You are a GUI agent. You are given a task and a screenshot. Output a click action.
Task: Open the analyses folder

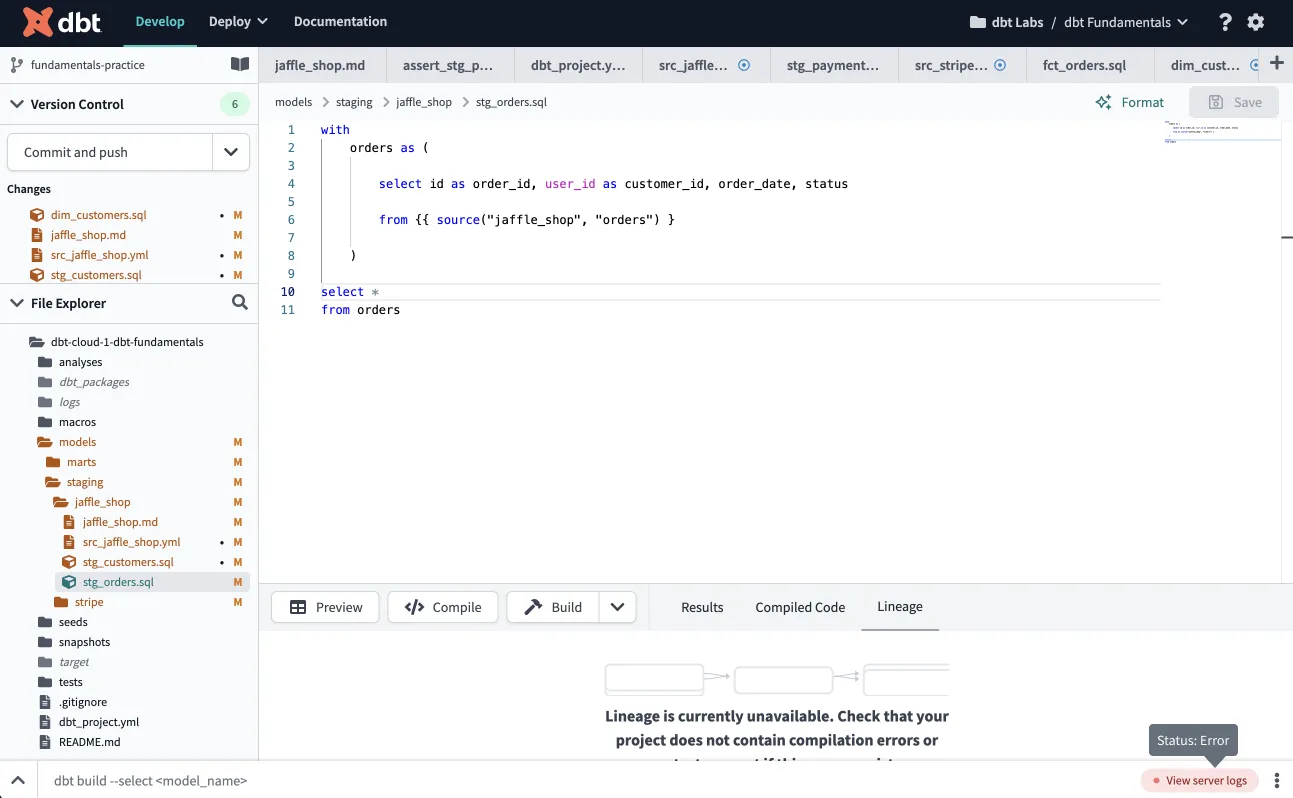80,362
